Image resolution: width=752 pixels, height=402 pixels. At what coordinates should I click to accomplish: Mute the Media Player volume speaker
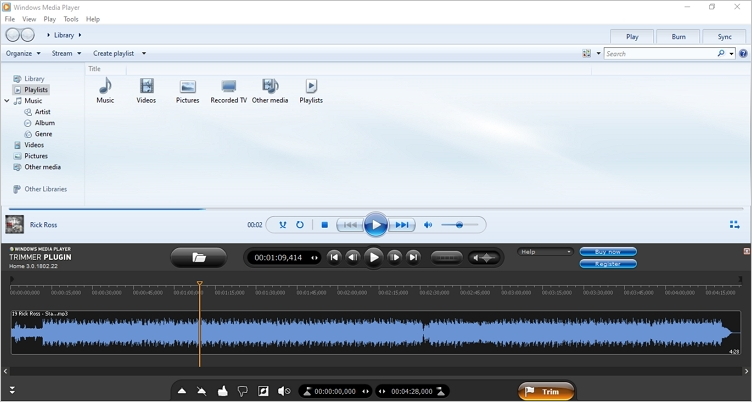428,225
